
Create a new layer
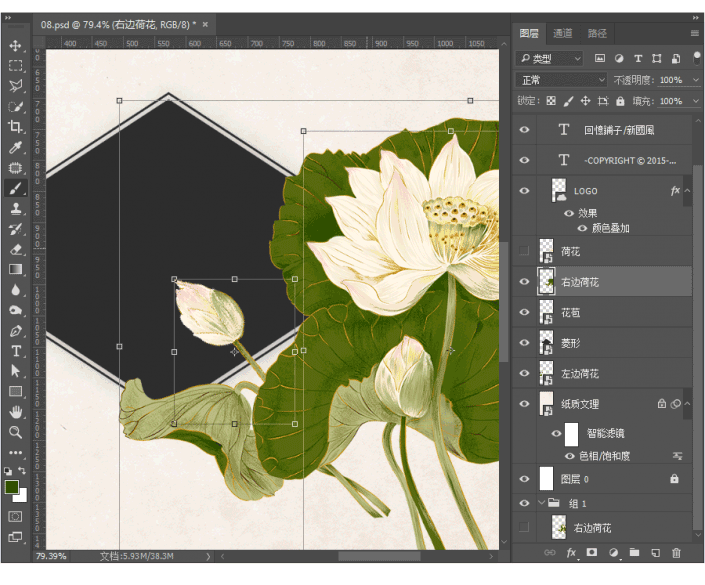click(x=656, y=553)
